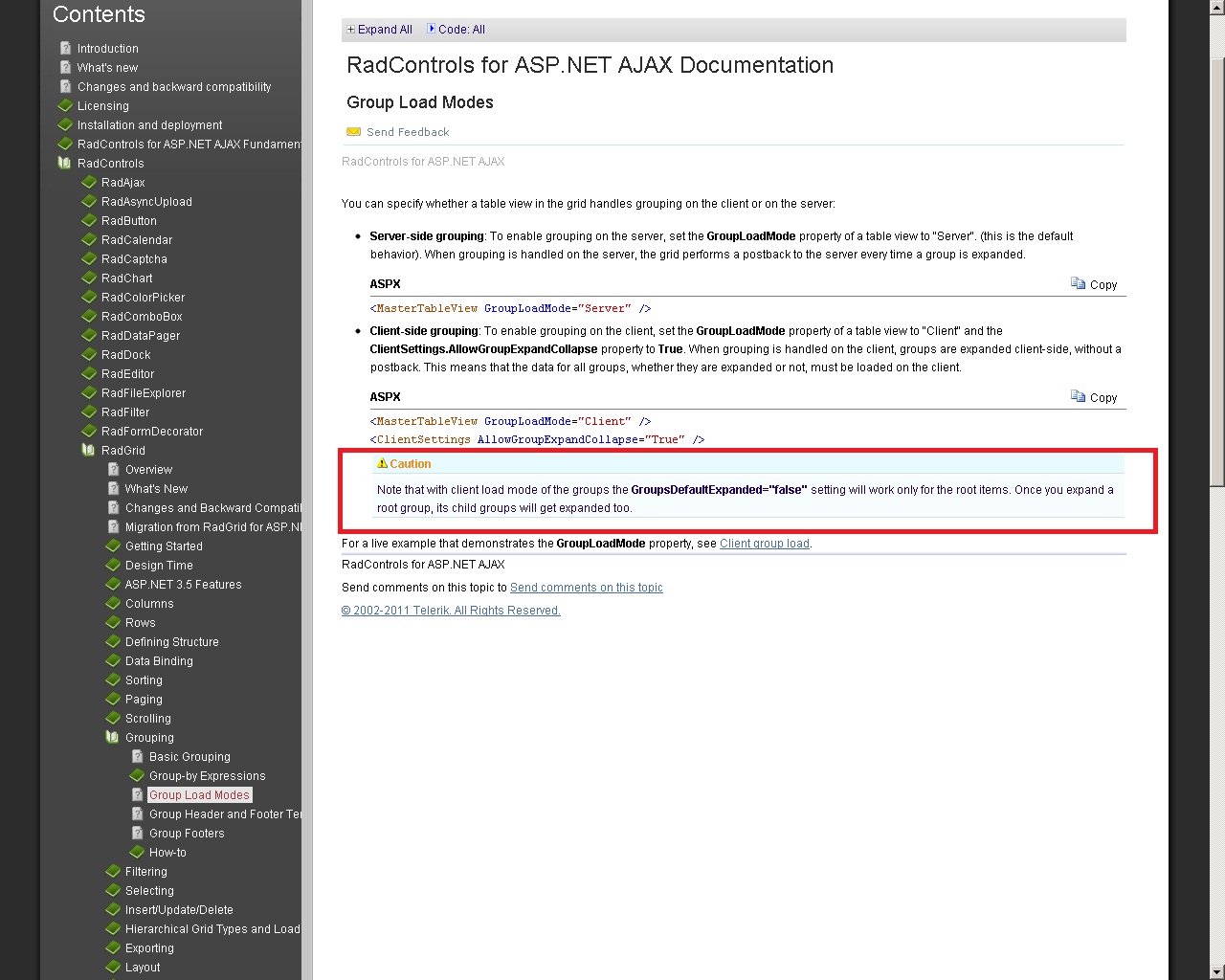
Task: Open RadAsyncUpload in contents tree
Action: [x=146, y=202]
